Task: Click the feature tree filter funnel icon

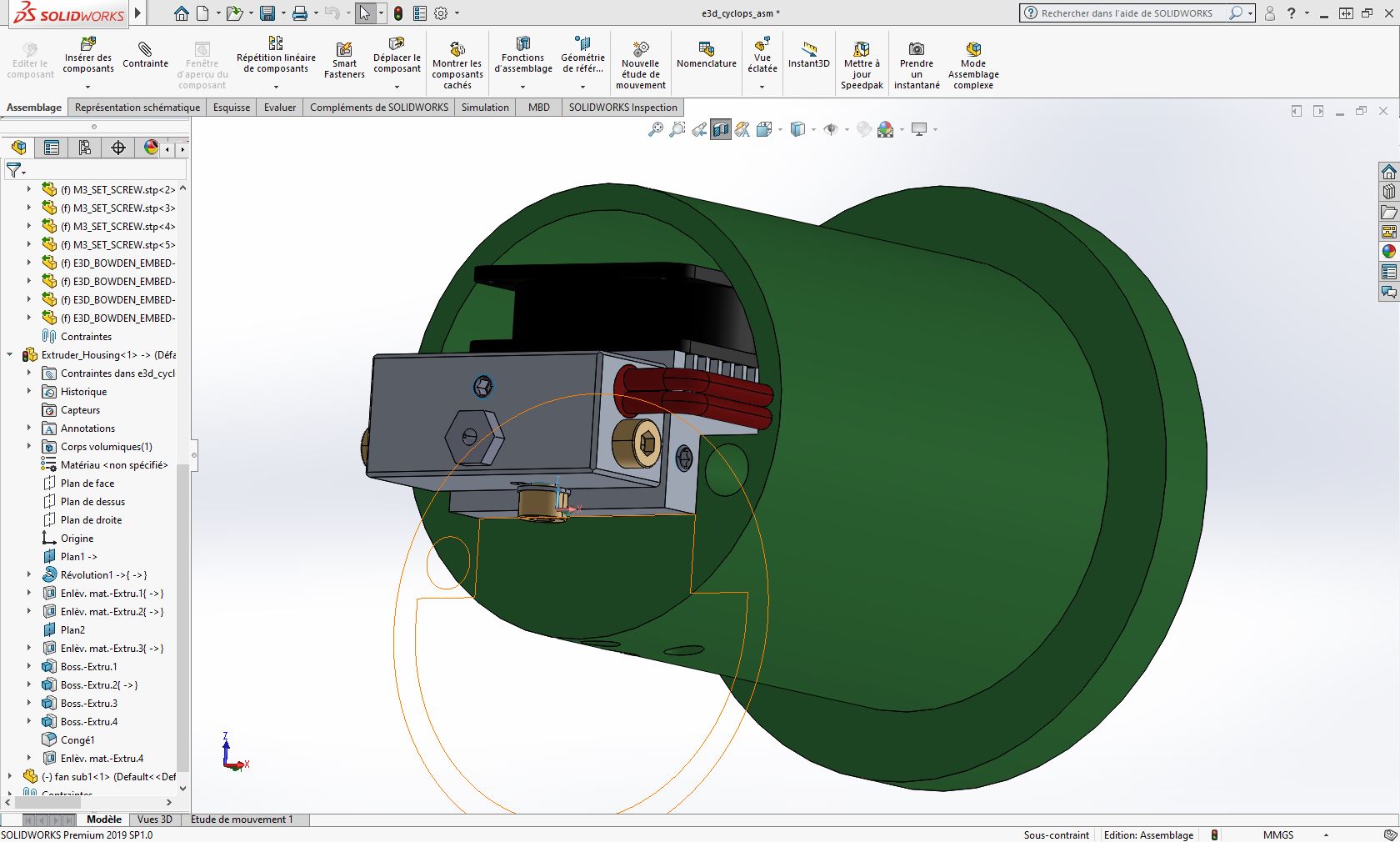Action: [x=14, y=170]
